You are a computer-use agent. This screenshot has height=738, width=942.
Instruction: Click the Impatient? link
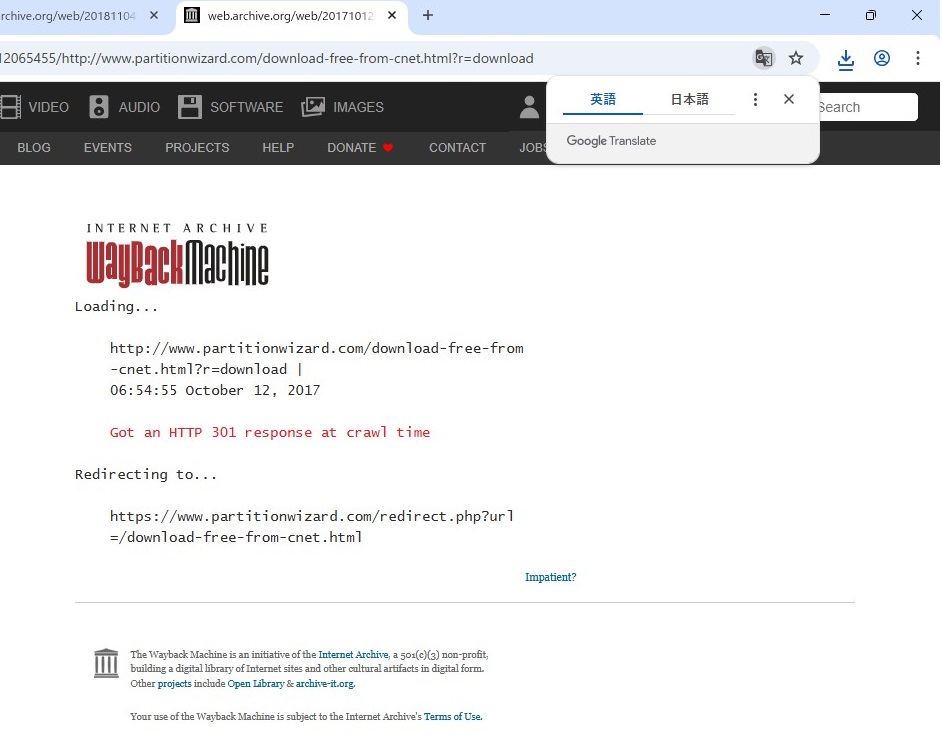(x=550, y=577)
